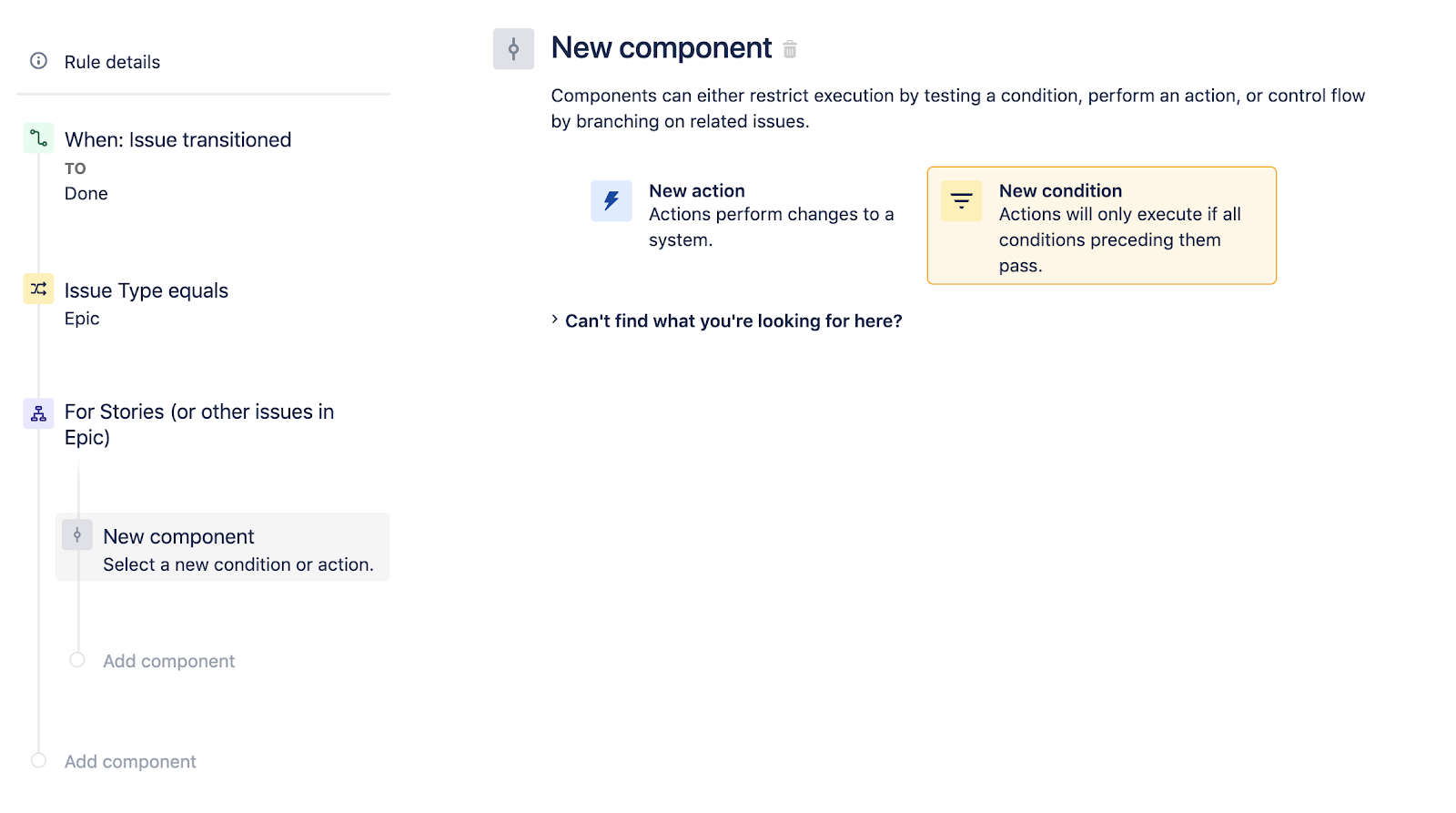Screen dimensions: 1456x813
Task: Select the Issue Type equals Epic condition
Action: pyautogui.click(x=146, y=290)
